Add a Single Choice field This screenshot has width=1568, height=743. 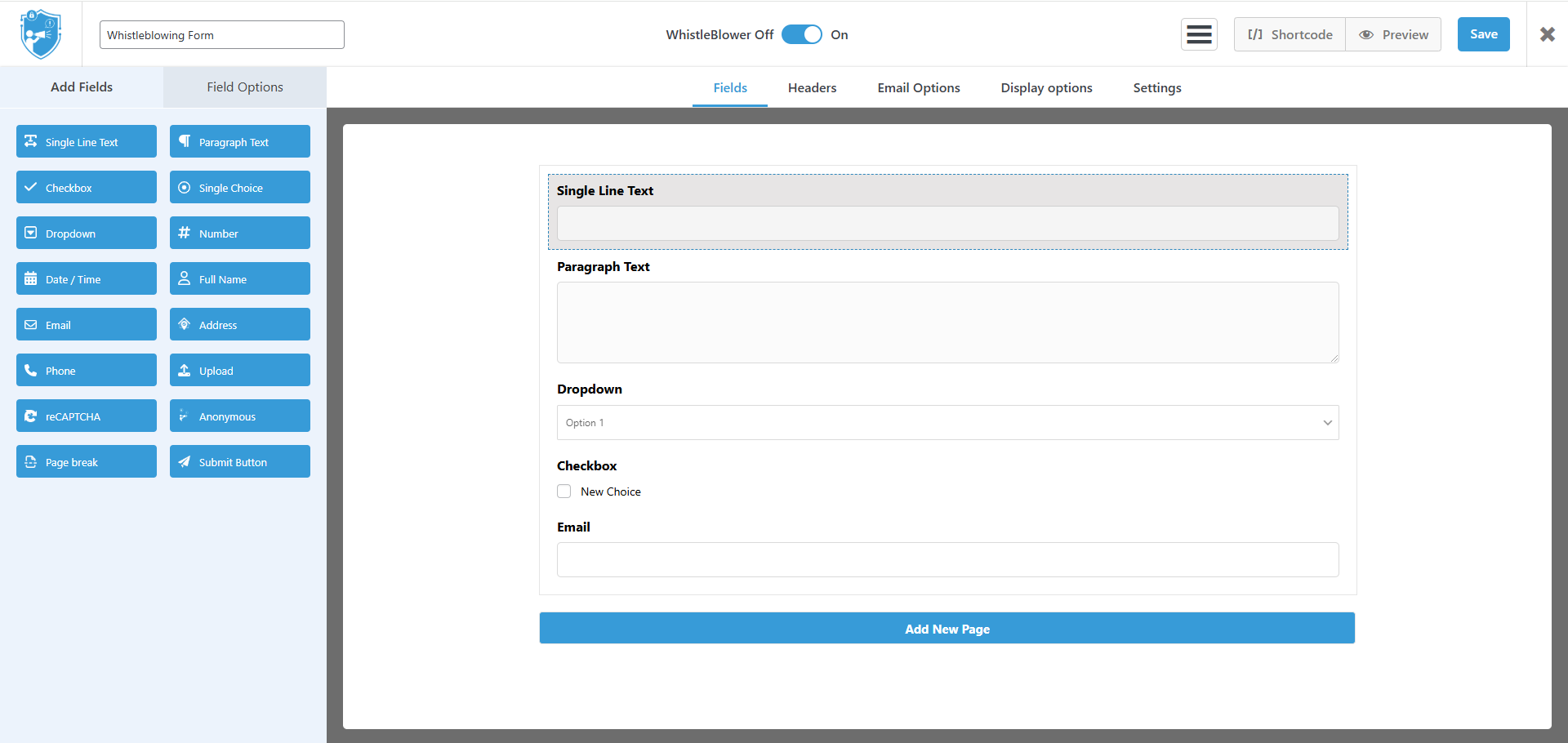(x=240, y=187)
